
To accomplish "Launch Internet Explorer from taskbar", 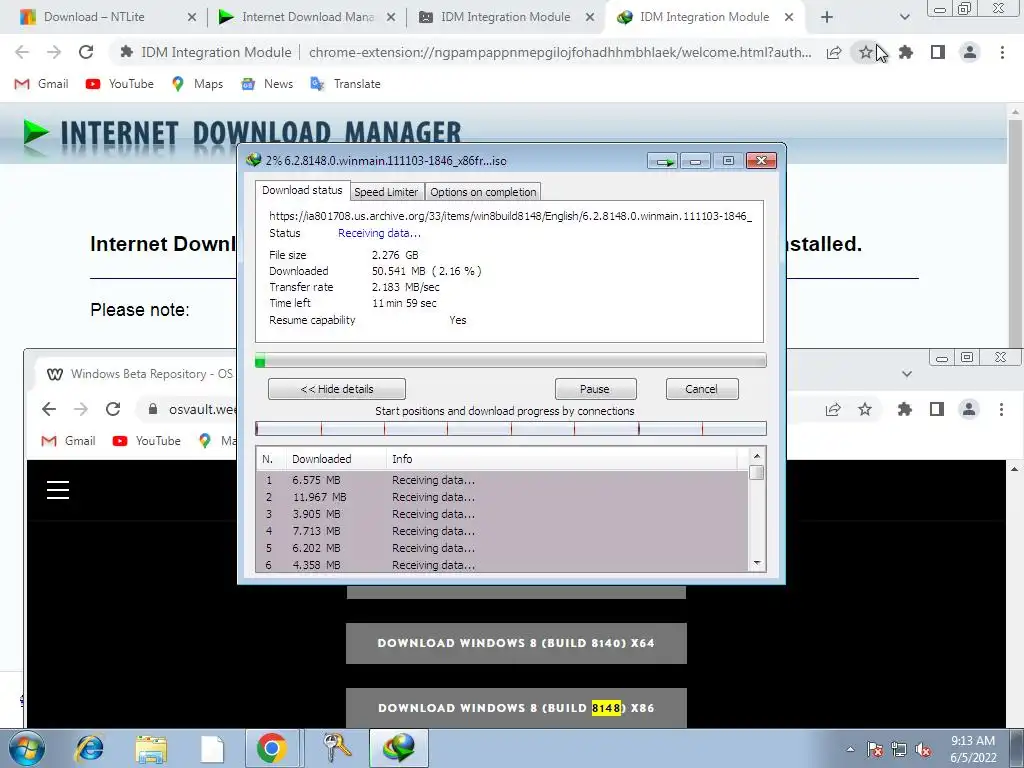I will (89, 748).
